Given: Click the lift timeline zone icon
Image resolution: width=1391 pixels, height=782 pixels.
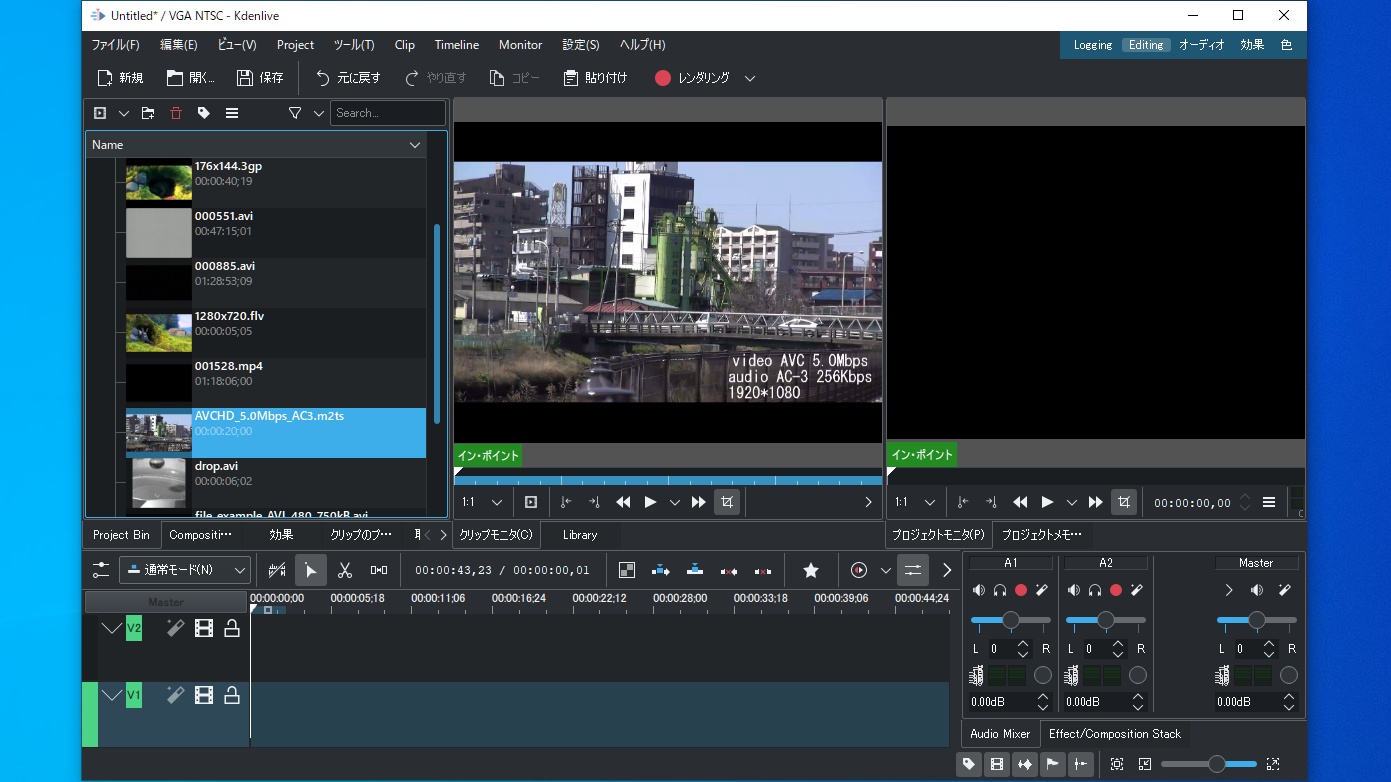Looking at the screenshot, I should [763, 570].
